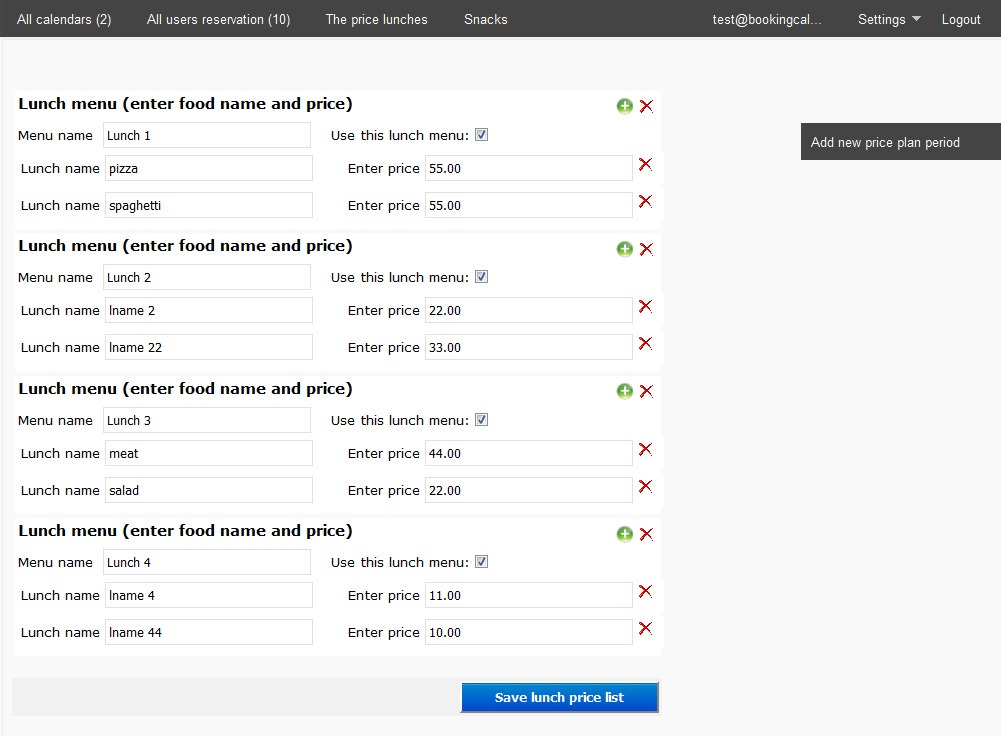Click Save lunch price list button
Screen dimensions: 1001x736
559,697
